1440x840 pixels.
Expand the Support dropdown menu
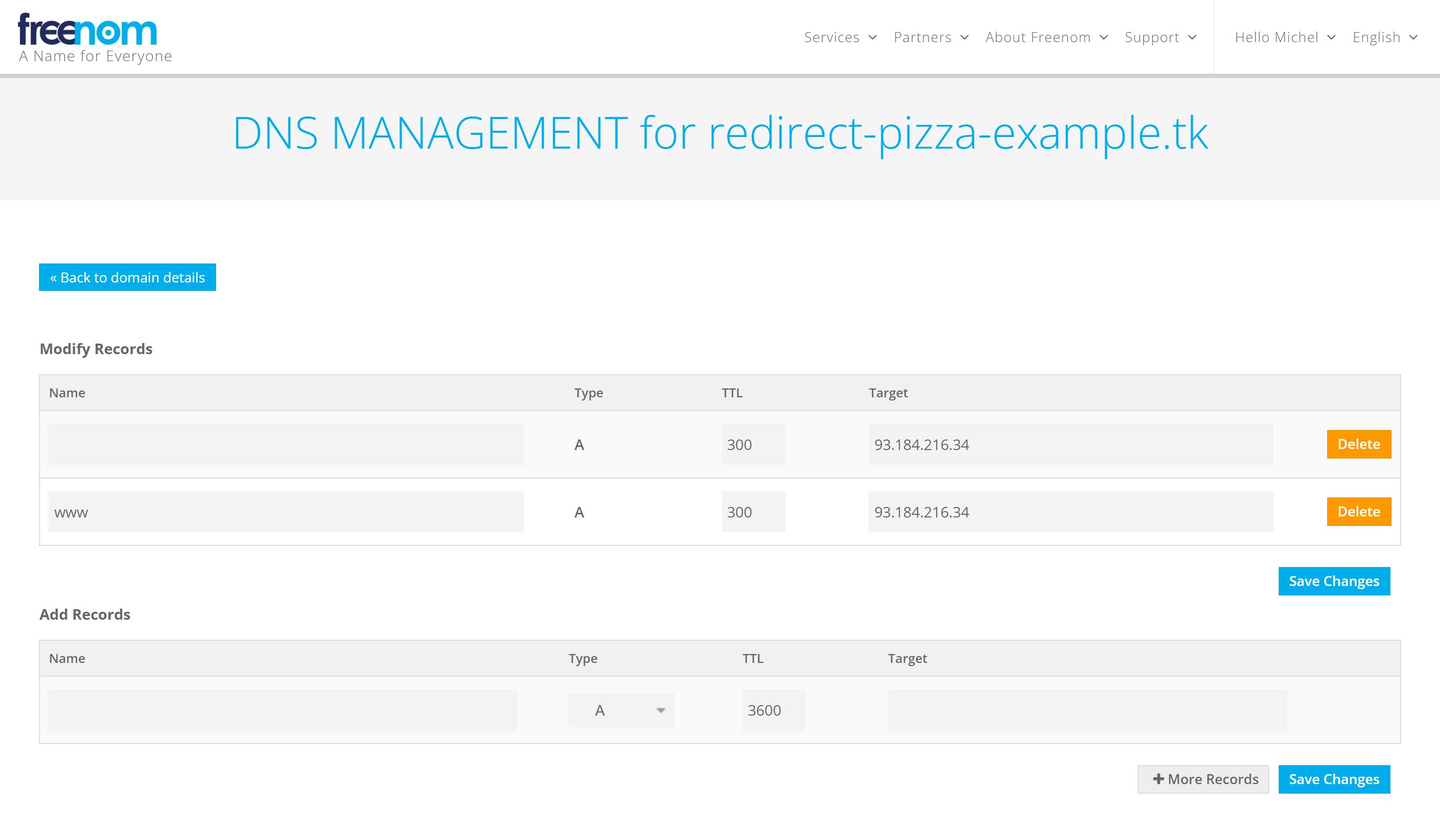point(1160,38)
